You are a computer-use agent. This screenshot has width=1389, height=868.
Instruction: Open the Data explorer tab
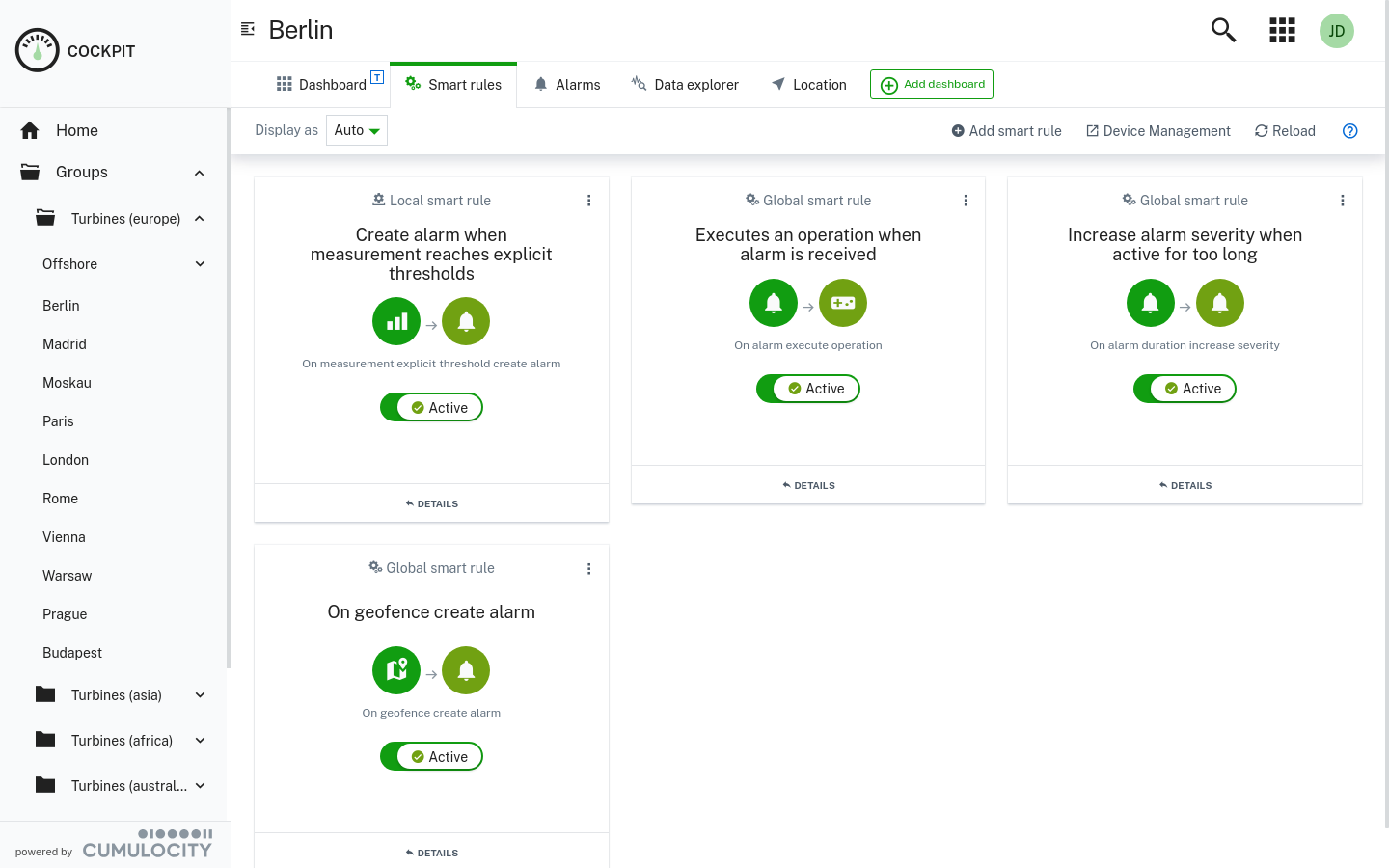tap(685, 84)
